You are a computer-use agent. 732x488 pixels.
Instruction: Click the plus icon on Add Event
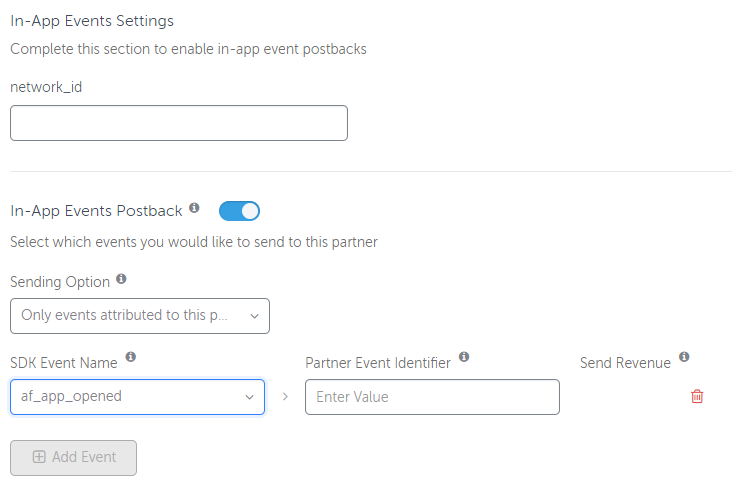click(39, 457)
